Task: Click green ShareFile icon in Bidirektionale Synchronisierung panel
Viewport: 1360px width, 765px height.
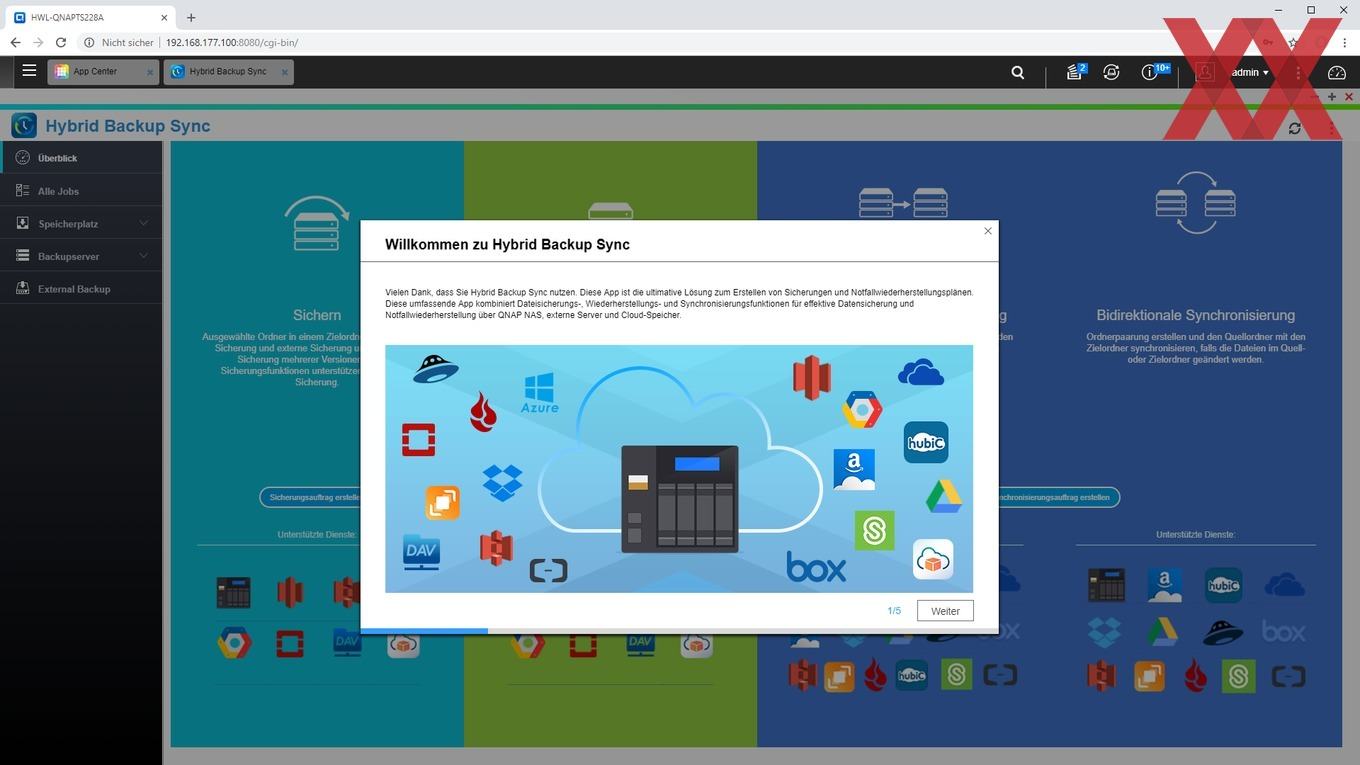Action: click(x=1238, y=676)
